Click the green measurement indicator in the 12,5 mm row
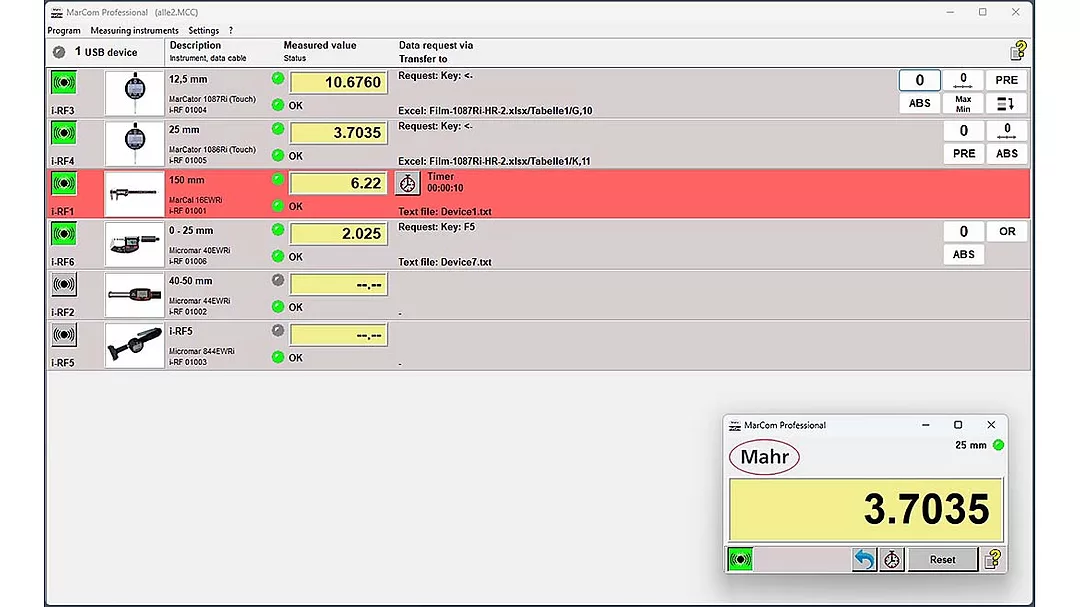 [278, 78]
